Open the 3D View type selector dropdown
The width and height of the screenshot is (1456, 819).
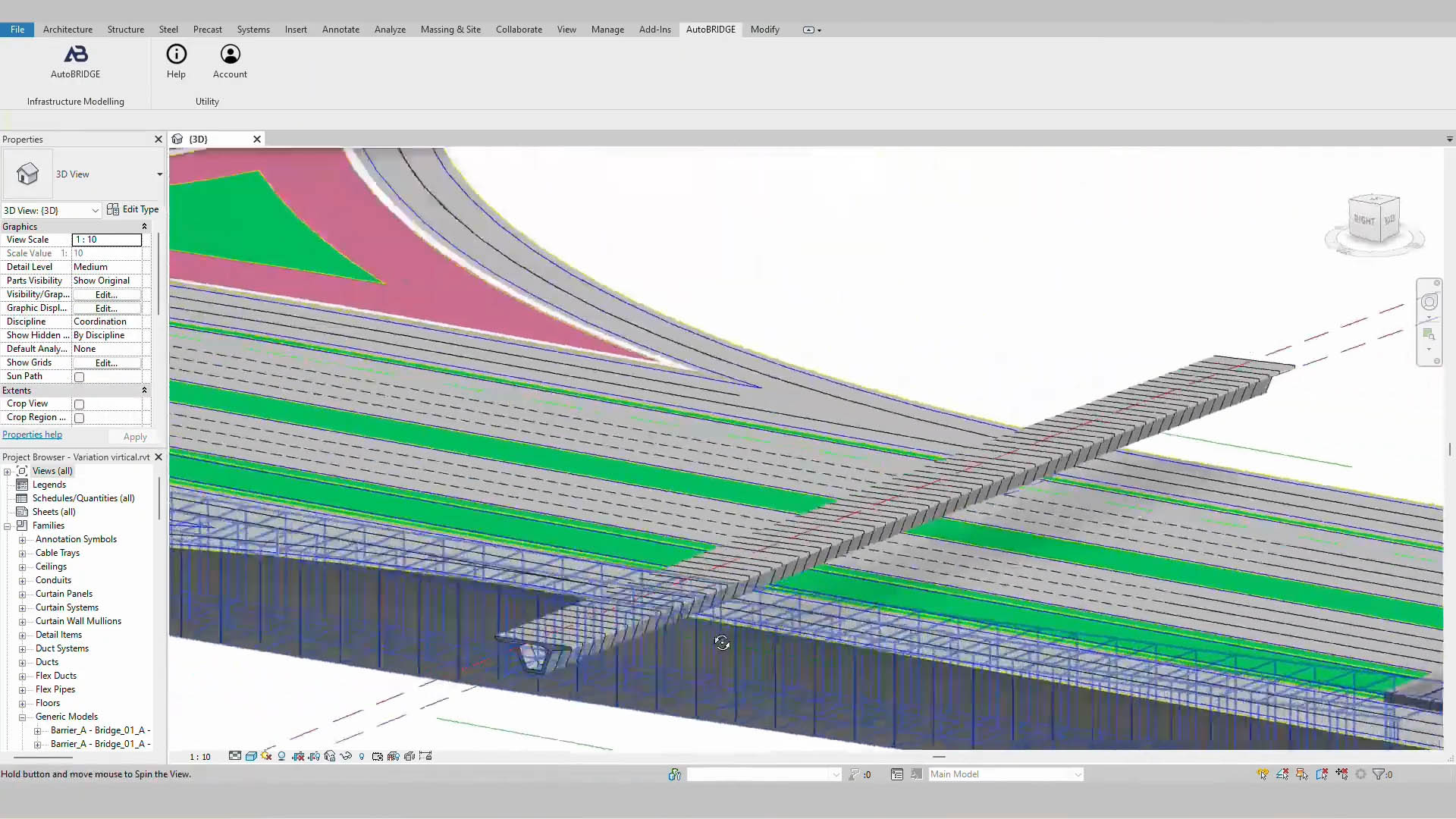[x=159, y=174]
